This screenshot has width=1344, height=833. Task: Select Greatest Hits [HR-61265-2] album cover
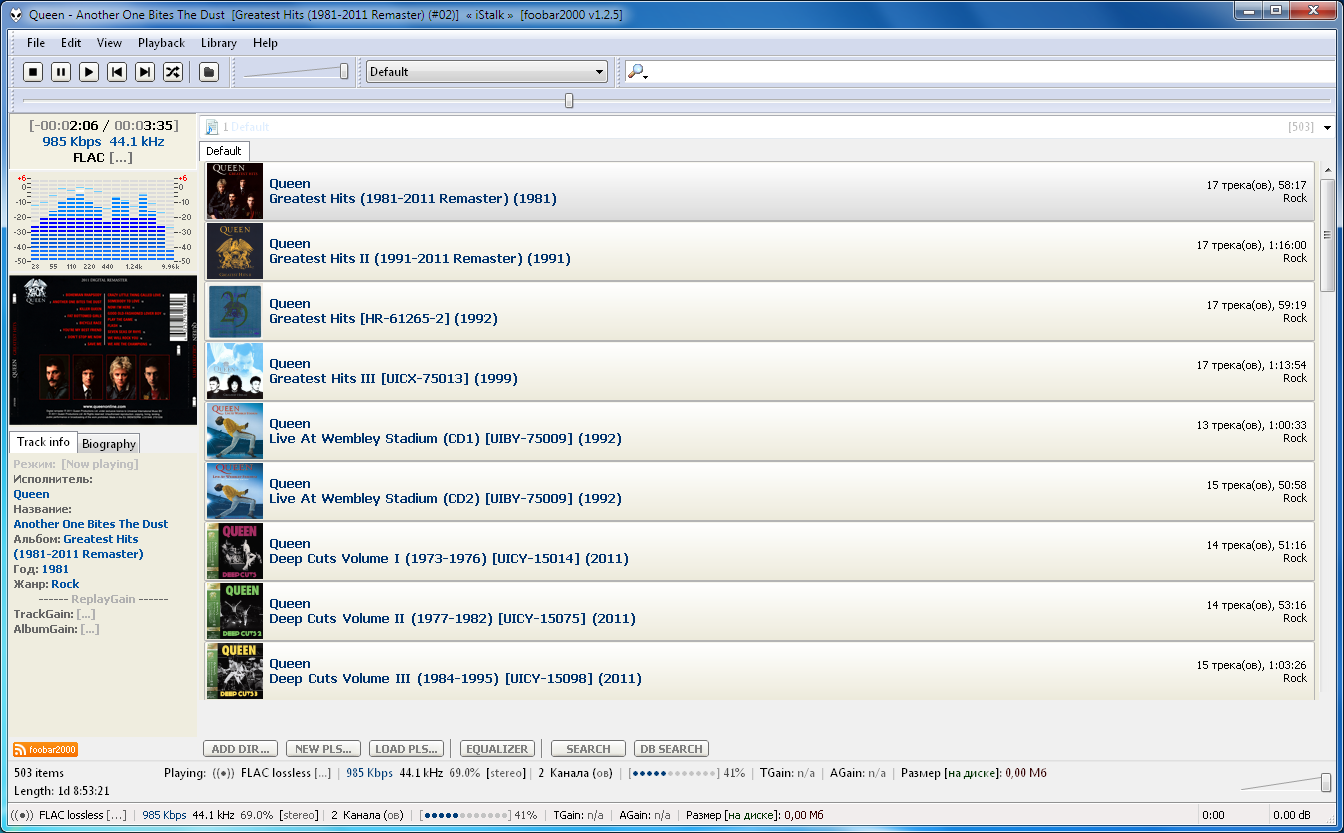point(235,311)
